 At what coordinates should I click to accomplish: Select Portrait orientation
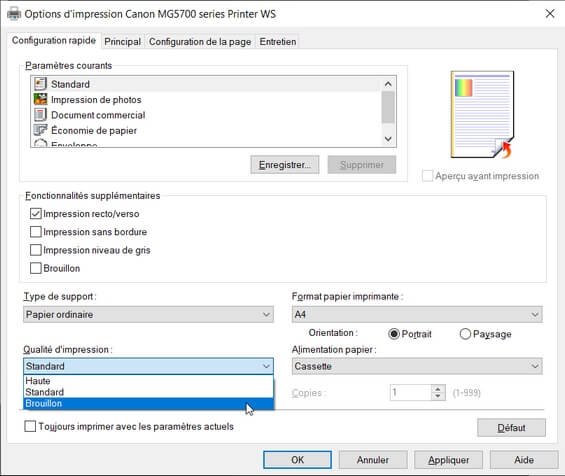(394, 334)
